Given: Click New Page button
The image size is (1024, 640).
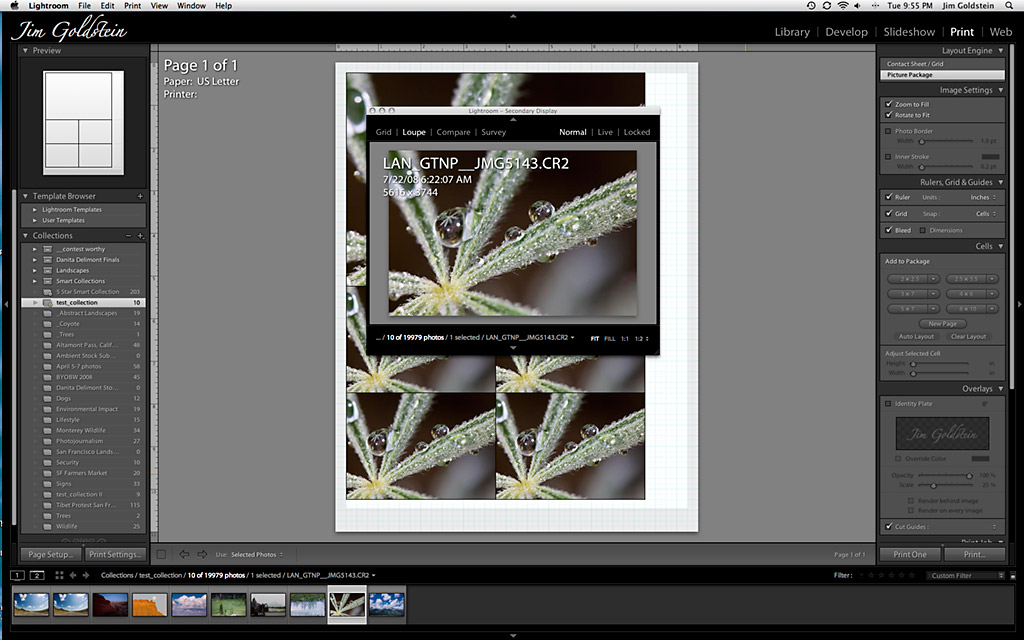Looking at the screenshot, I should pyautogui.click(x=942, y=323).
